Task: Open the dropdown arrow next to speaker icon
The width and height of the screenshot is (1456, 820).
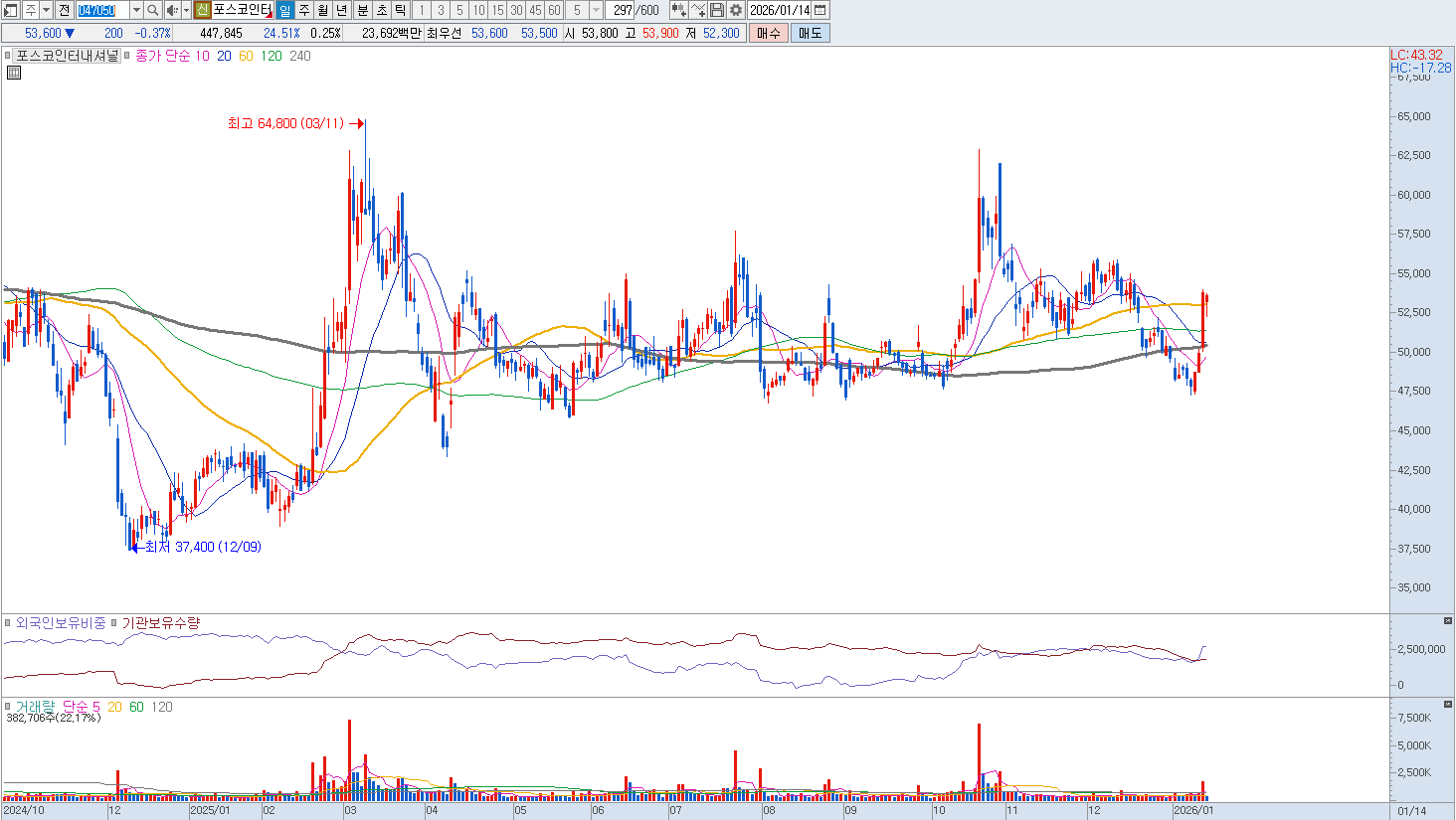Action: click(185, 10)
